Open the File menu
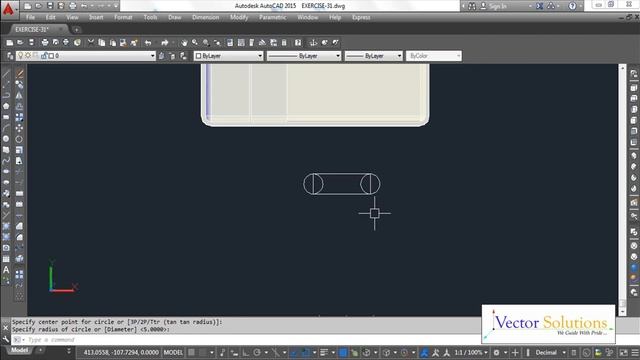Screen dimensions: 640x360 pyautogui.click(x=31, y=17)
